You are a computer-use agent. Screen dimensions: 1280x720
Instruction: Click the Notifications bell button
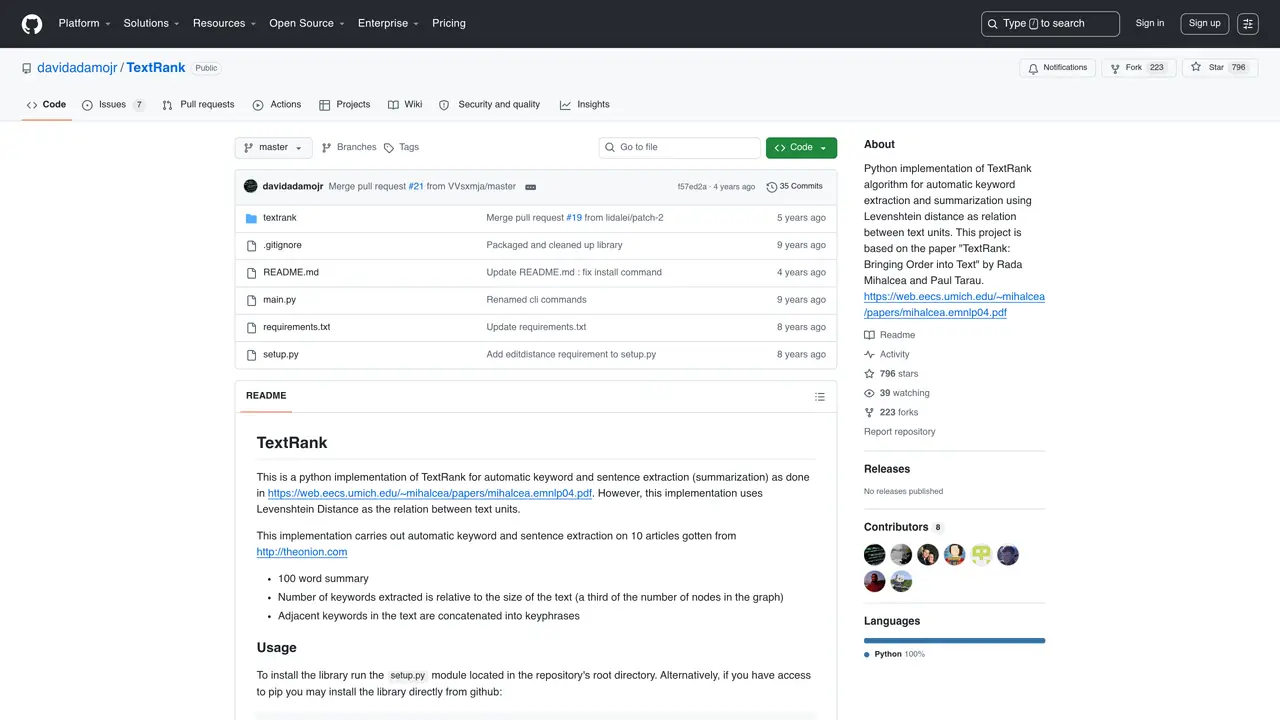pyautogui.click(x=1058, y=68)
